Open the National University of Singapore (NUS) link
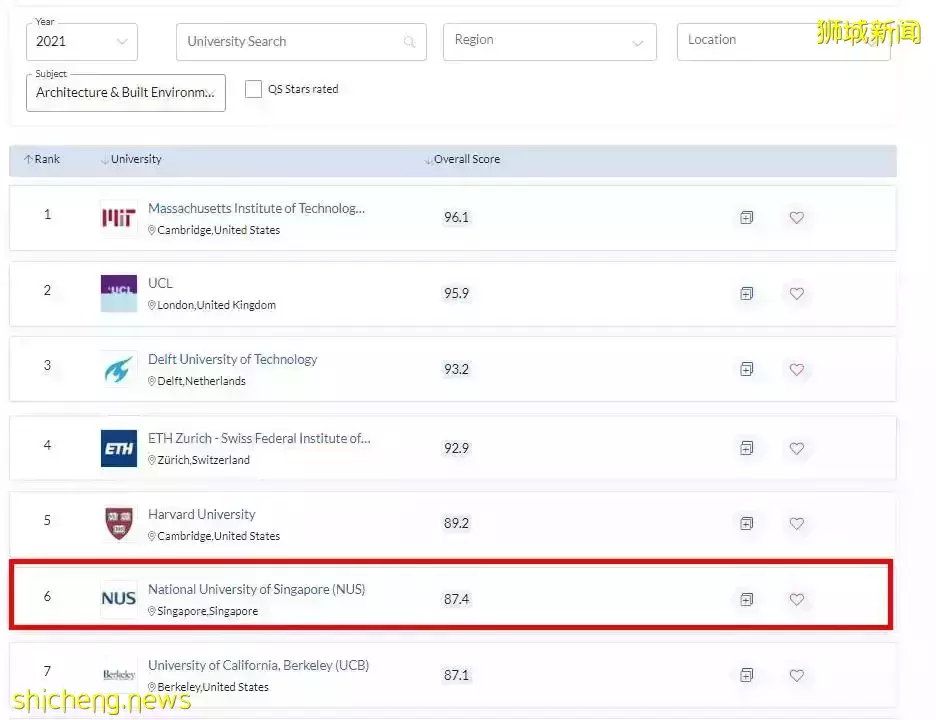 (256, 590)
